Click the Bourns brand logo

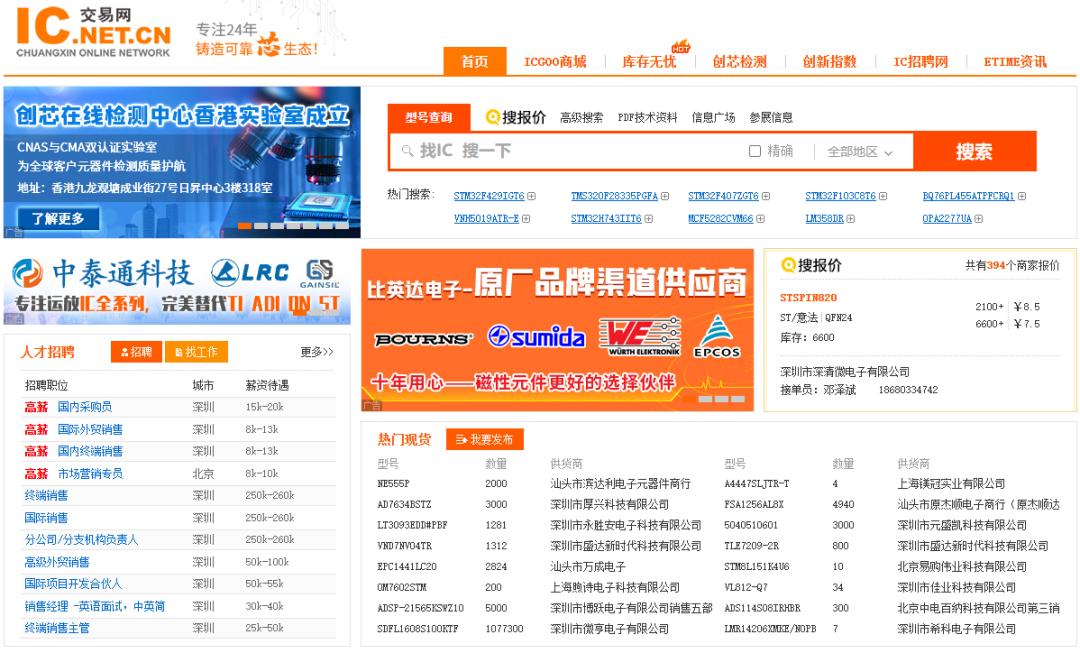tap(424, 339)
